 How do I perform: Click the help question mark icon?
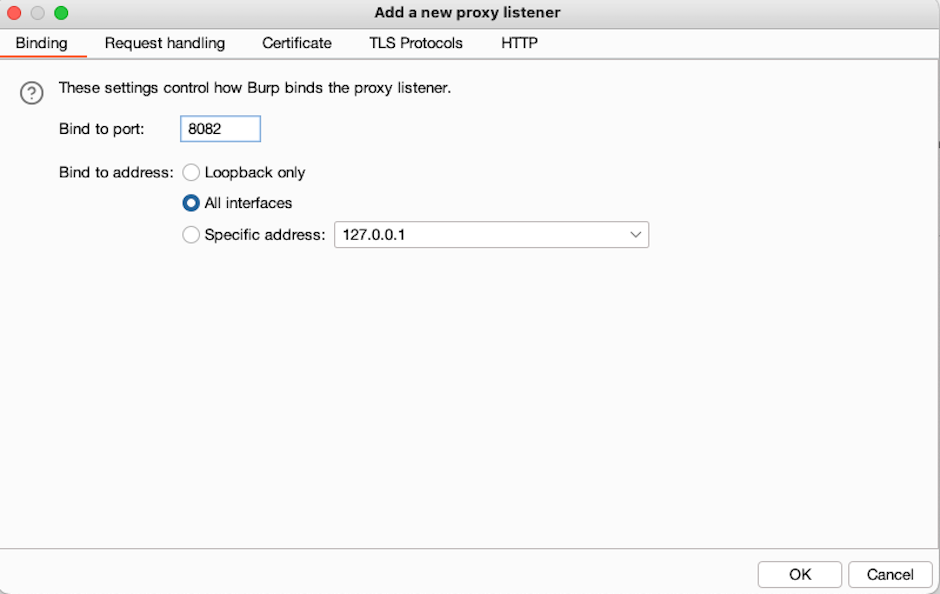point(31,92)
